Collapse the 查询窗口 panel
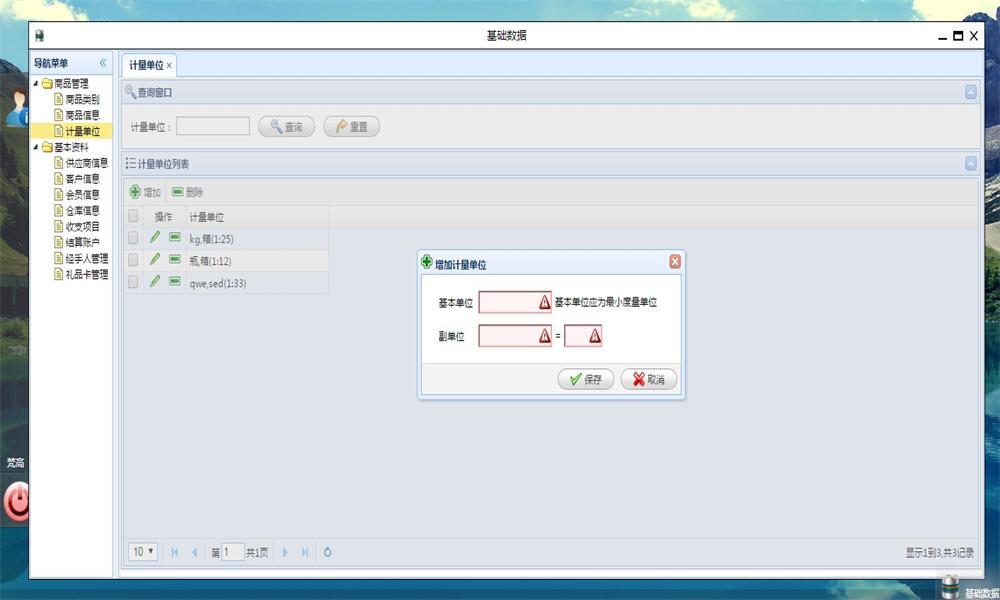The image size is (1000, 600). pos(971,92)
